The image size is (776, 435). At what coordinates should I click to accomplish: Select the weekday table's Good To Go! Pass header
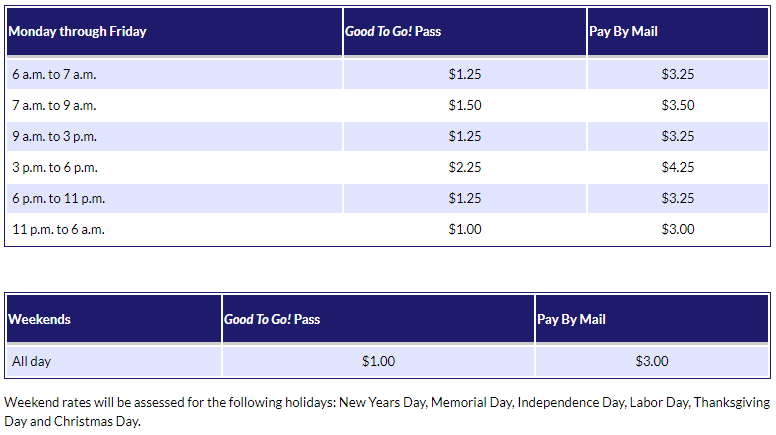[x=393, y=31]
